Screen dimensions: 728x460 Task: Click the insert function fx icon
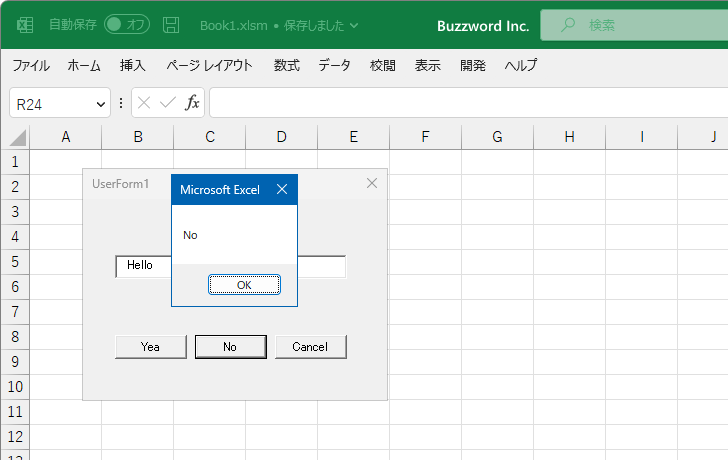tap(192, 103)
